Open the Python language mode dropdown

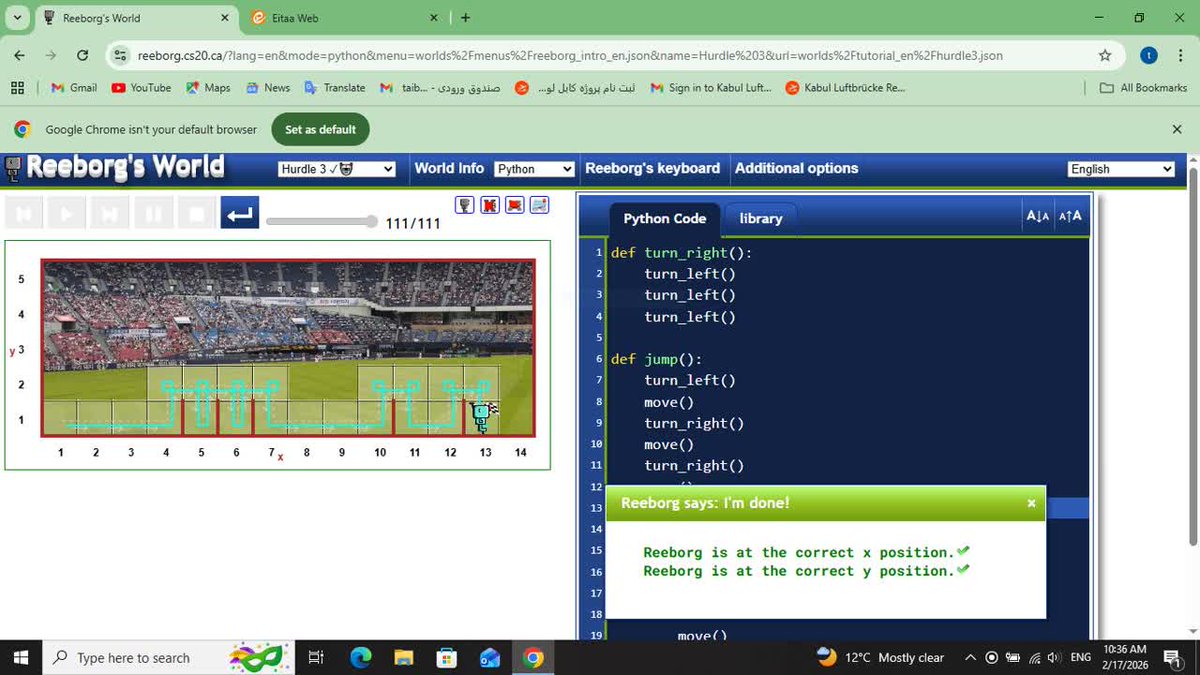[x=534, y=169]
